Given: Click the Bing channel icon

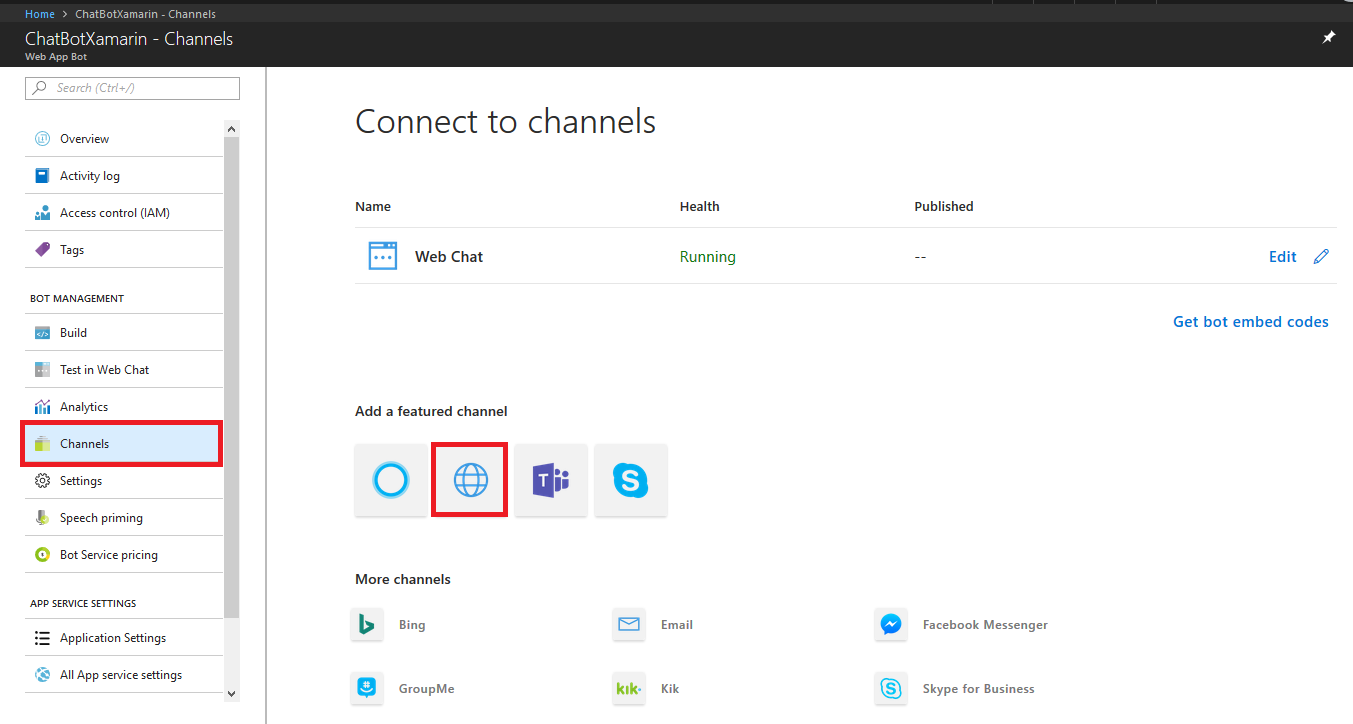Looking at the screenshot, I should (367, 625).
